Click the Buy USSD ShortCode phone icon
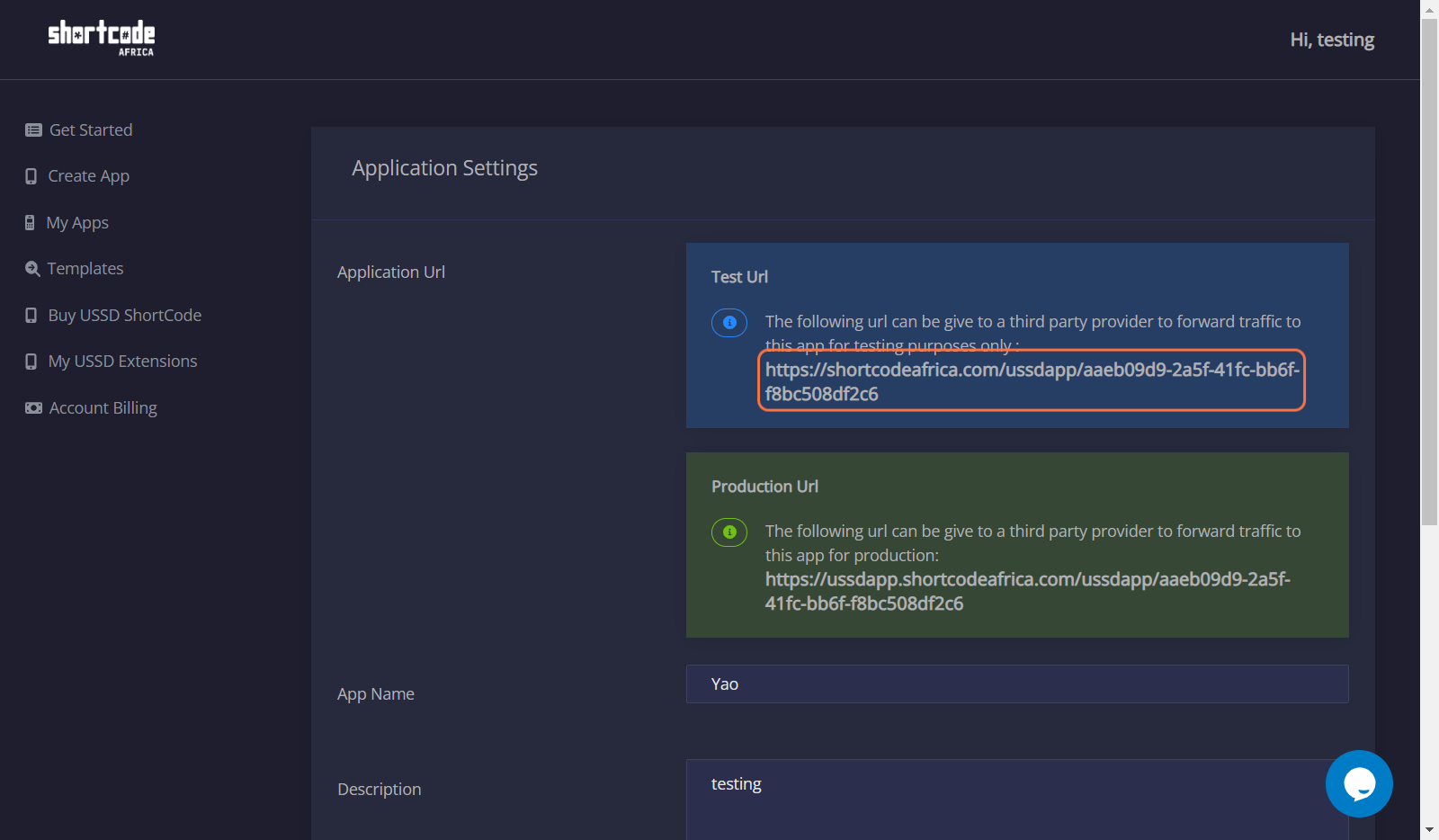The width and height of the screenshot is (1439, 840). point(31,316)
